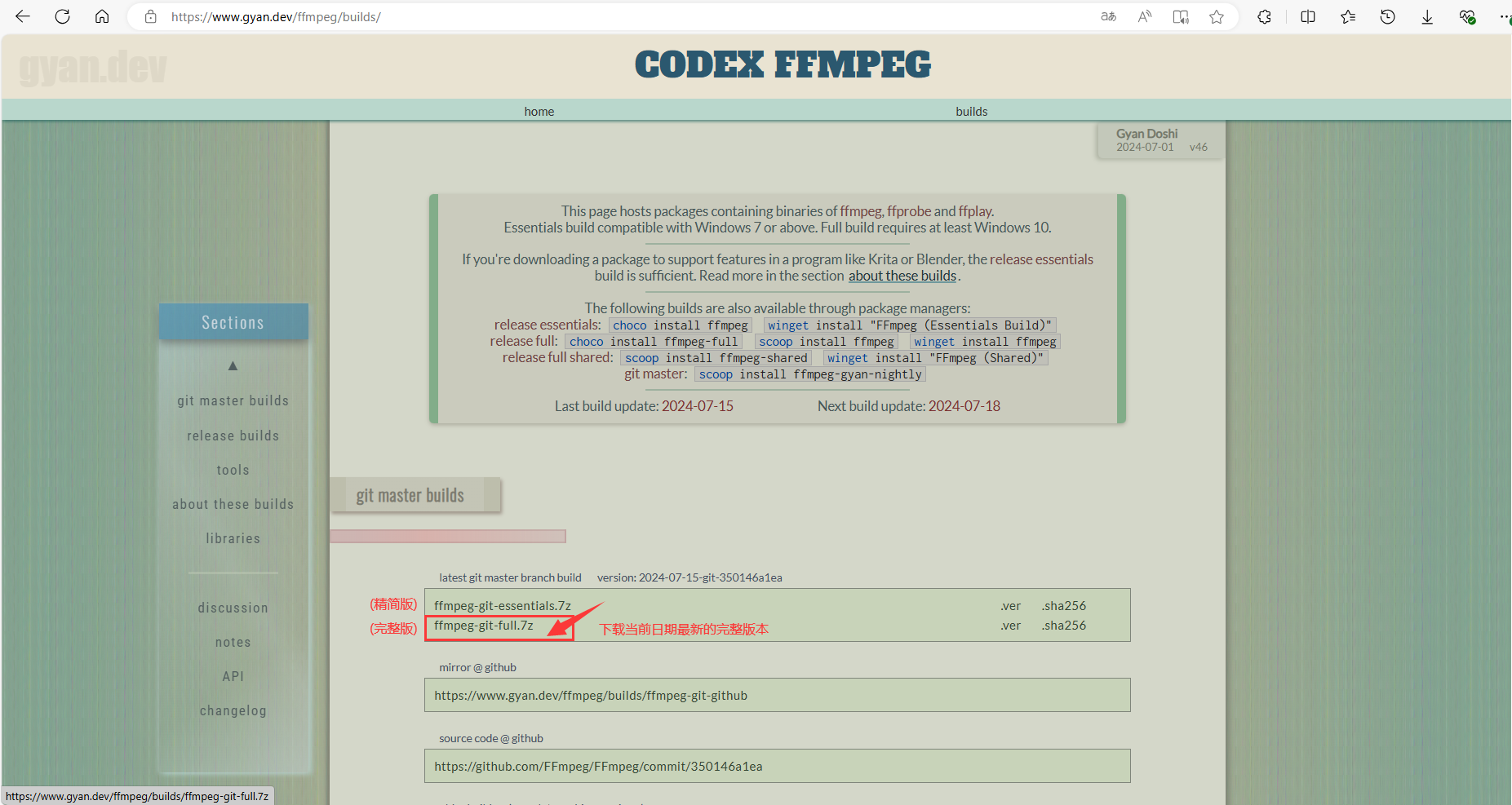Click the 'choco install ffmpeg' command

coord(681,325)
